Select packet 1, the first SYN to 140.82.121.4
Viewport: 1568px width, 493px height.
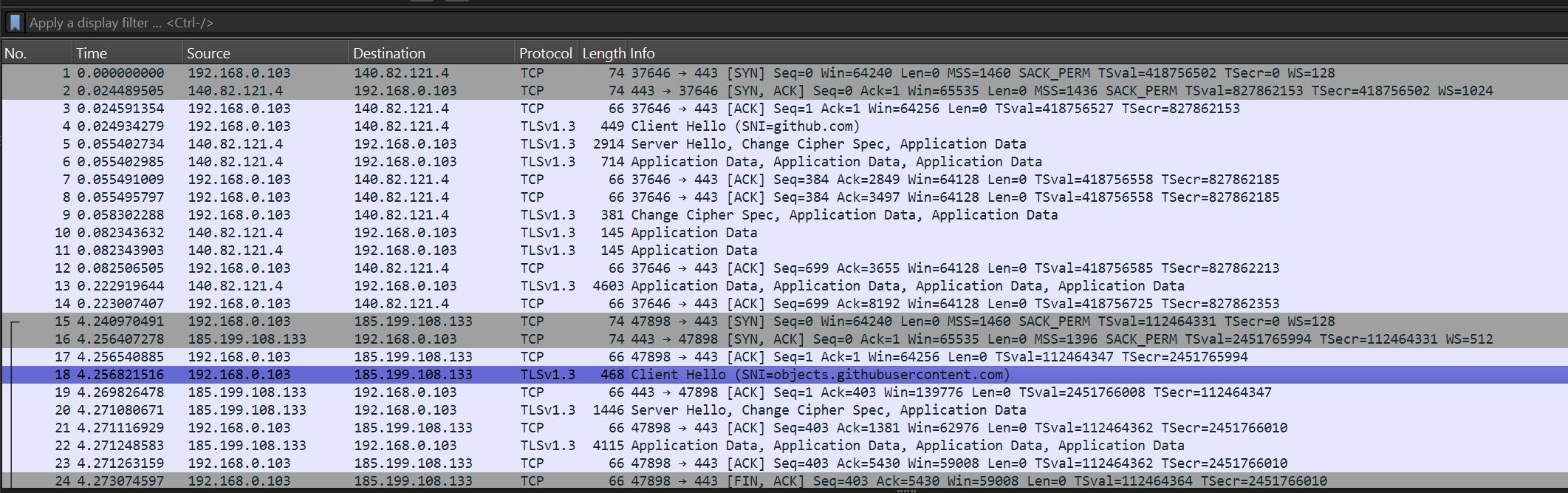739,73
